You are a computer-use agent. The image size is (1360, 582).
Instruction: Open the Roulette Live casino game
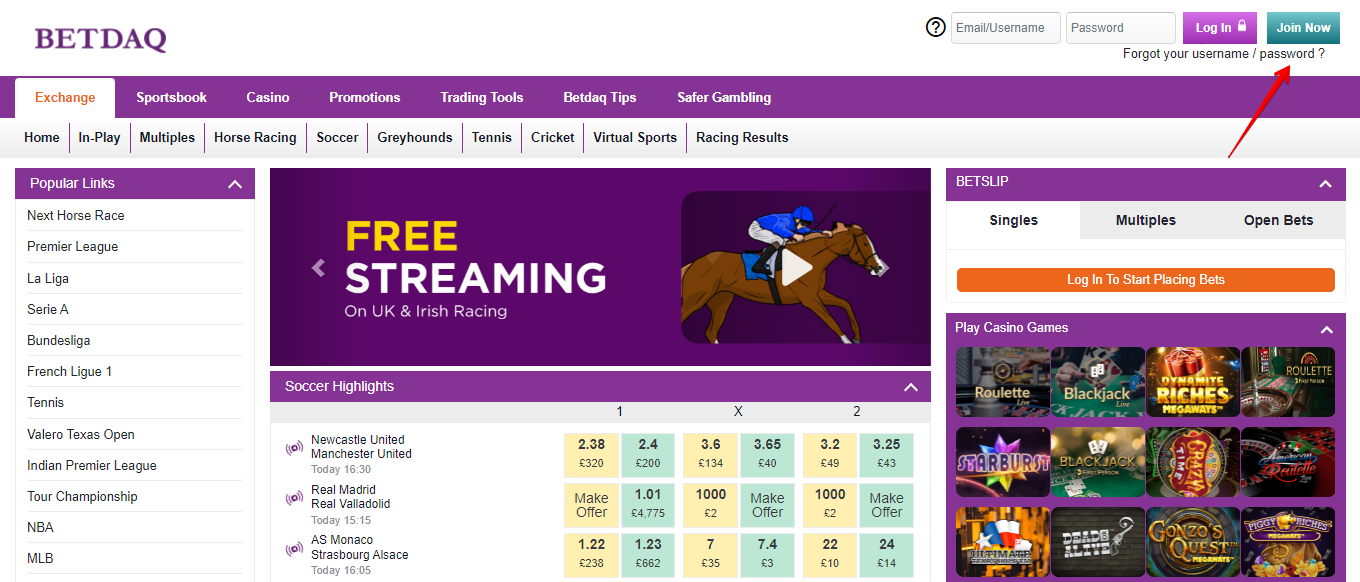click(x=1003, y=382)
